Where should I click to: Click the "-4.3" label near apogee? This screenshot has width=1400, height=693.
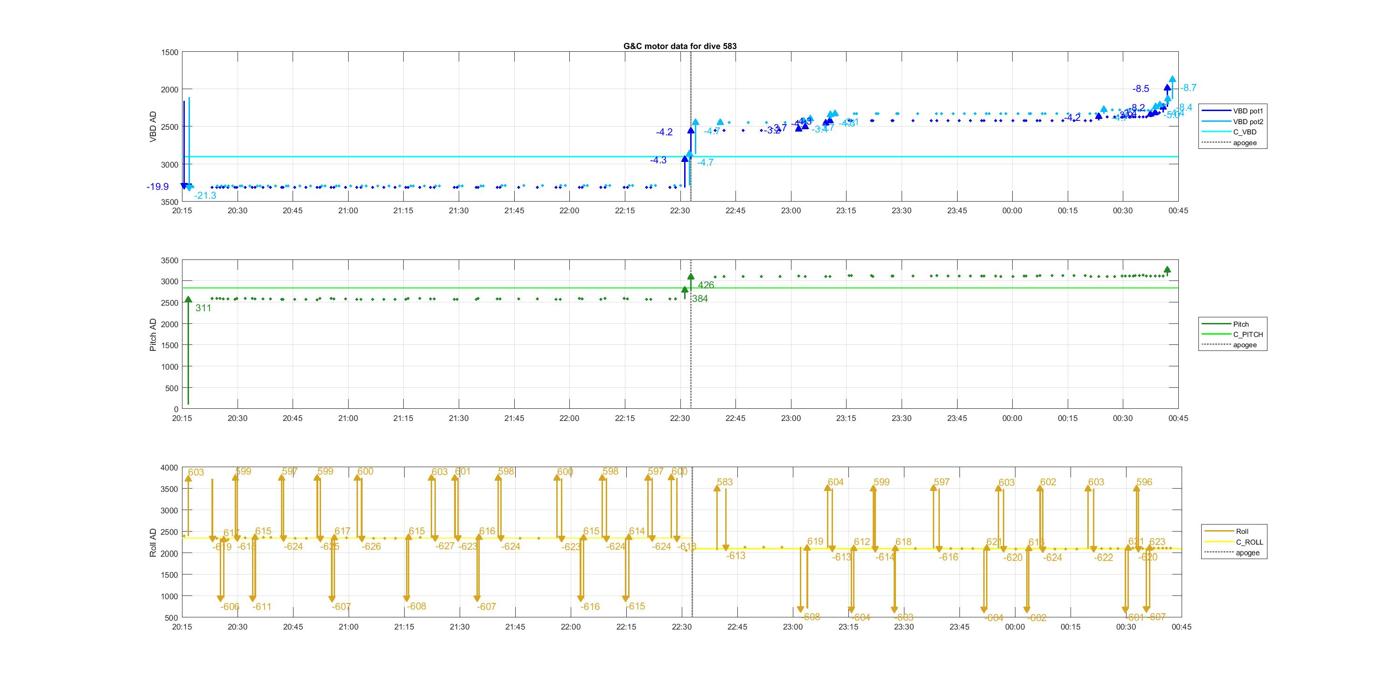click(x=658, y=160)
